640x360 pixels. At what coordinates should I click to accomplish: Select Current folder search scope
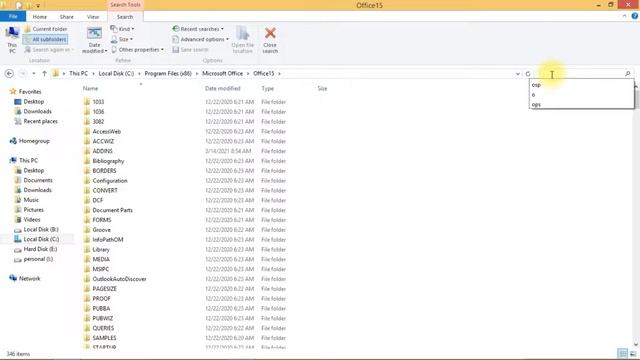(x=46, y=29)
